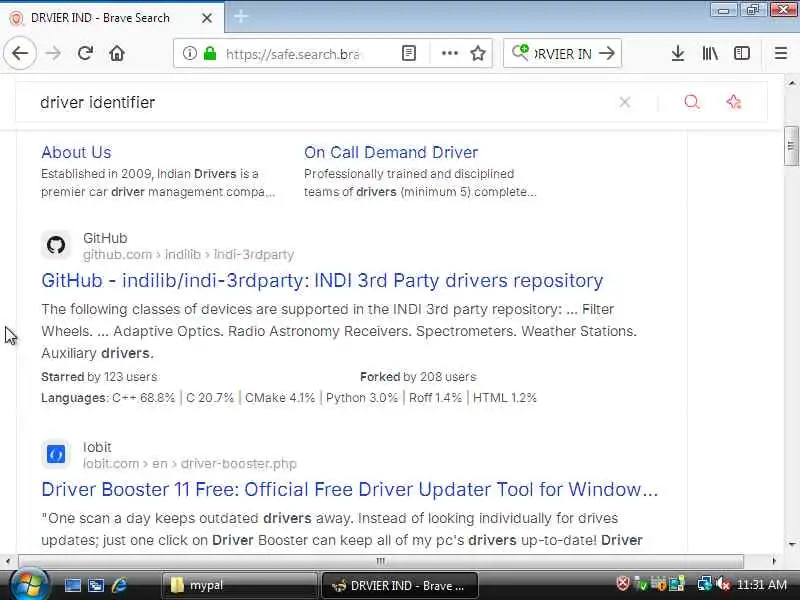Click the 'C++ 68.8%' language entry
This screenshot has height=600, width=800.
tap(143, 397)
